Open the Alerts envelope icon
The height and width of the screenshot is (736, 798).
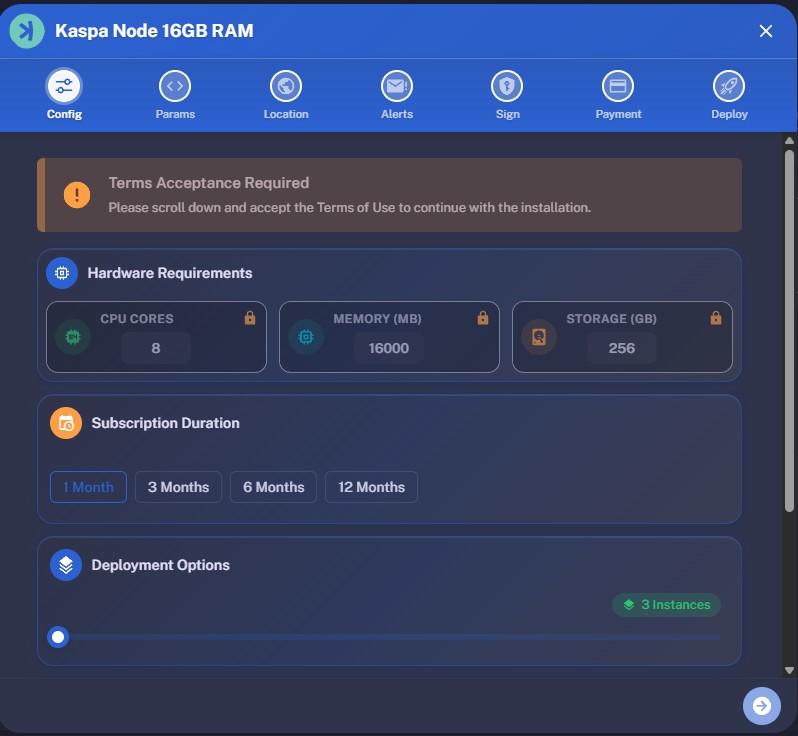point(397,87)
